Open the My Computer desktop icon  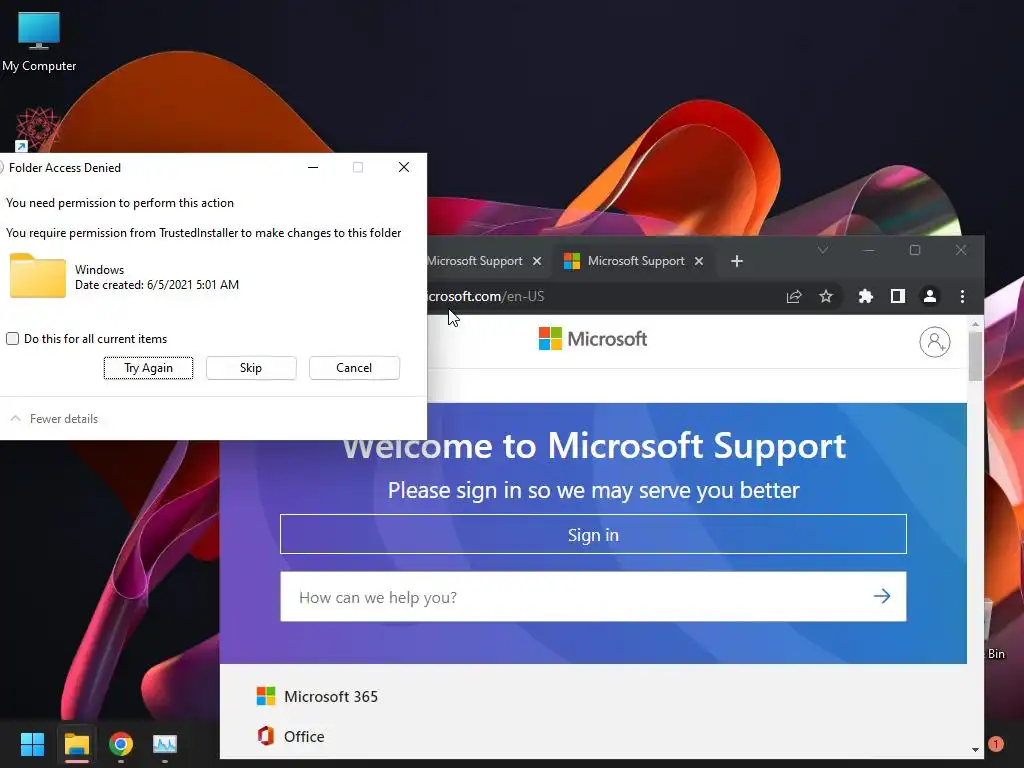tap(39, 41)
